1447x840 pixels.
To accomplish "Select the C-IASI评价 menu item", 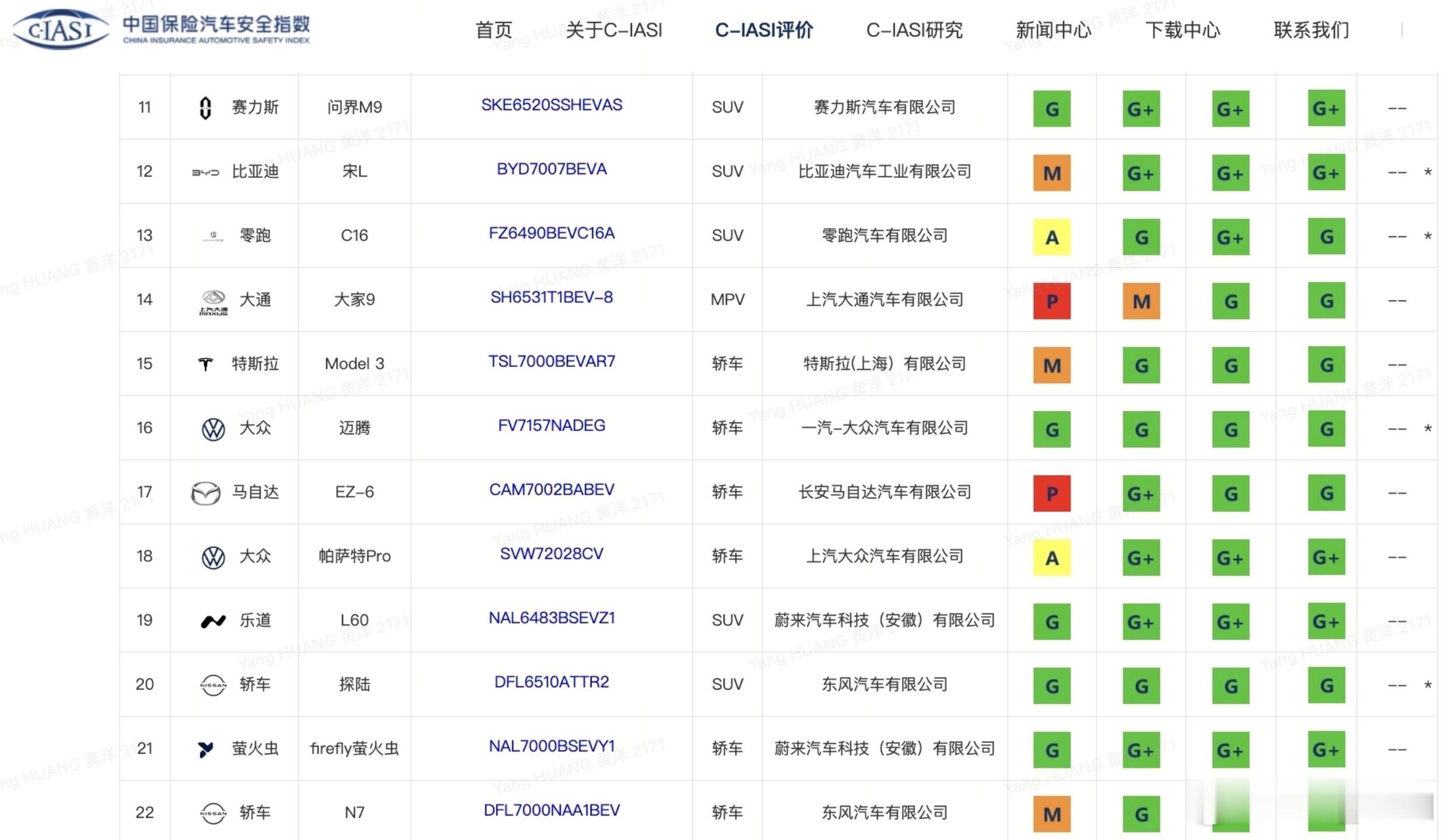I will pos(764,30).
